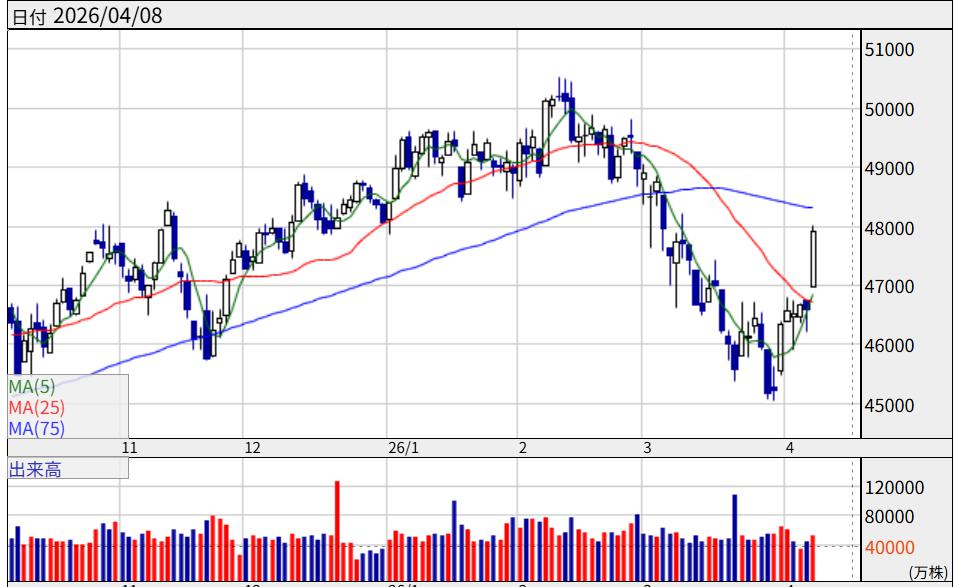Click the 120000 volume axis label
The height and width of the screenshot is (587, 959).
894,487
